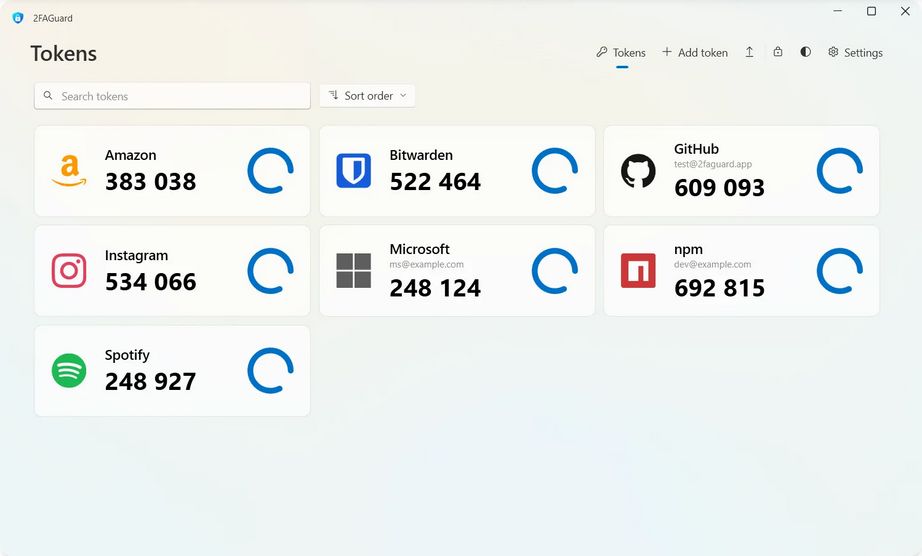Copy the Spotify code 248 927

151,382
